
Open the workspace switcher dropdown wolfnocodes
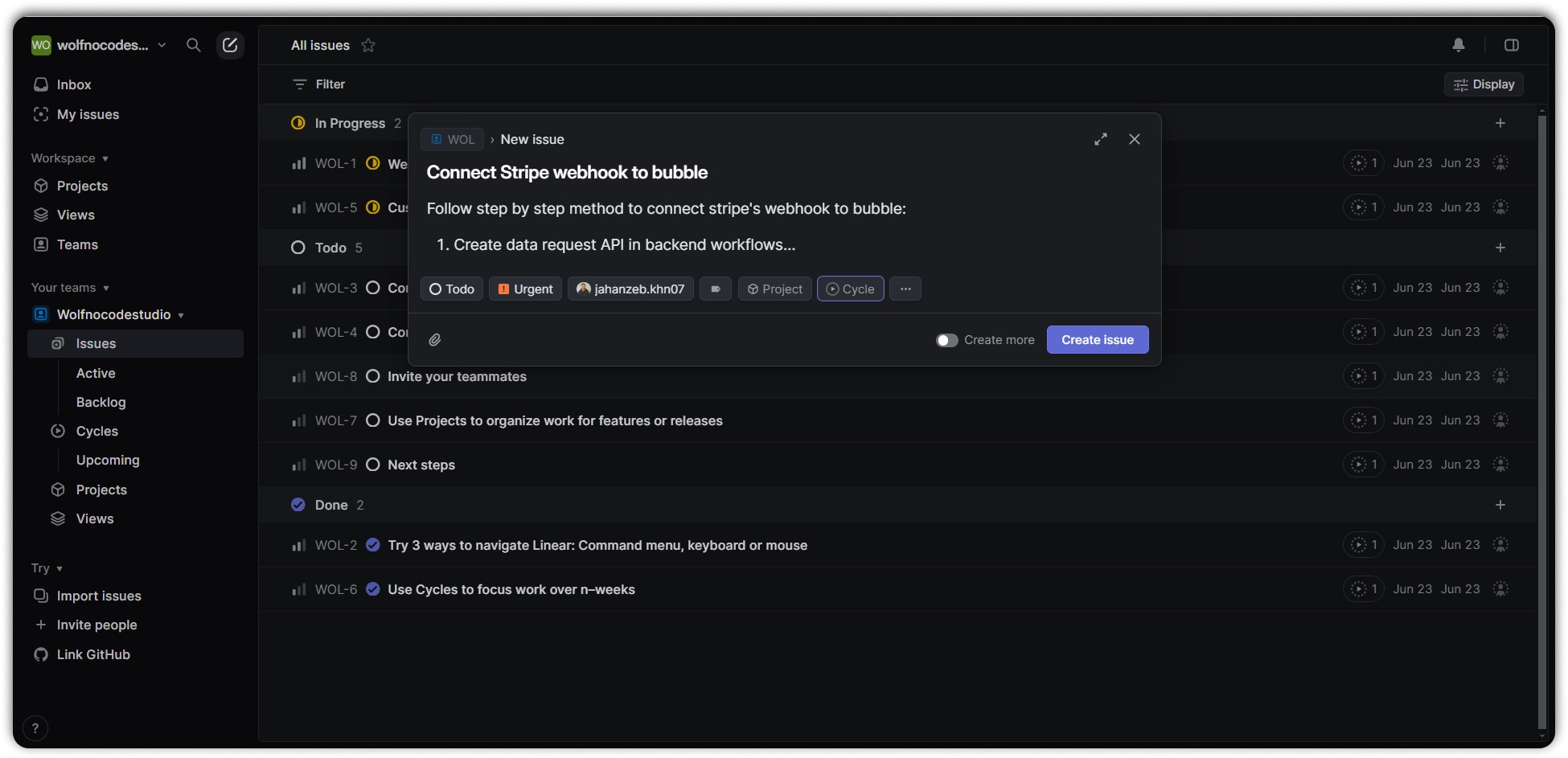pos(99,45)
